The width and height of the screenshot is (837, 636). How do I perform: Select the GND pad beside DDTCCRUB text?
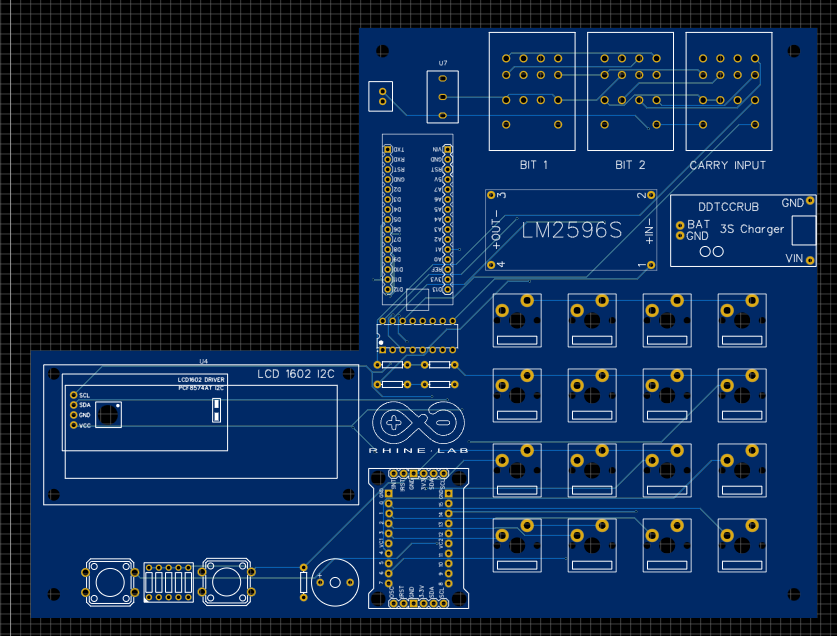810,201
